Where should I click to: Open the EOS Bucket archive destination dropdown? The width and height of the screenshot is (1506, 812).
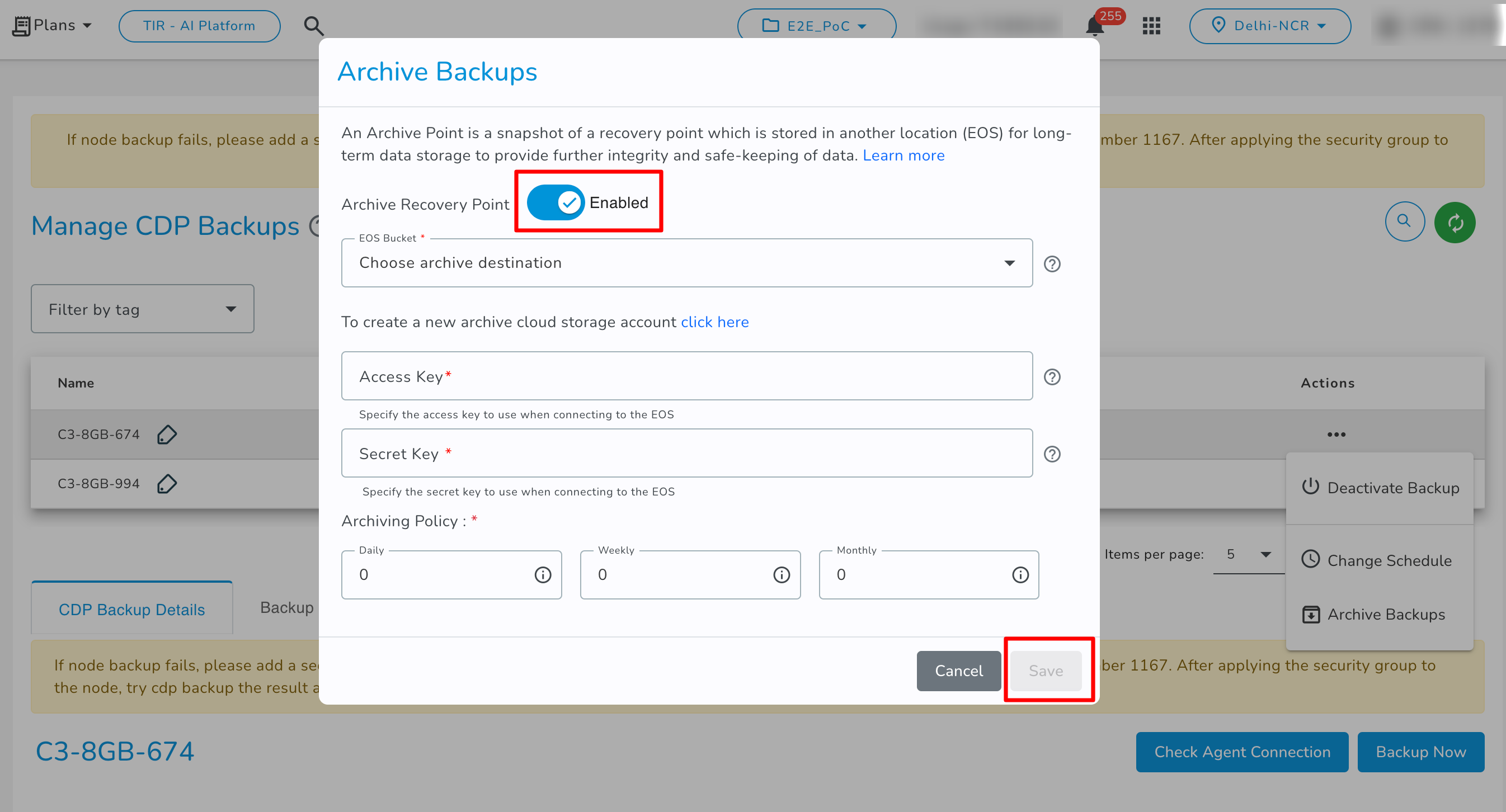click(686, 262)
